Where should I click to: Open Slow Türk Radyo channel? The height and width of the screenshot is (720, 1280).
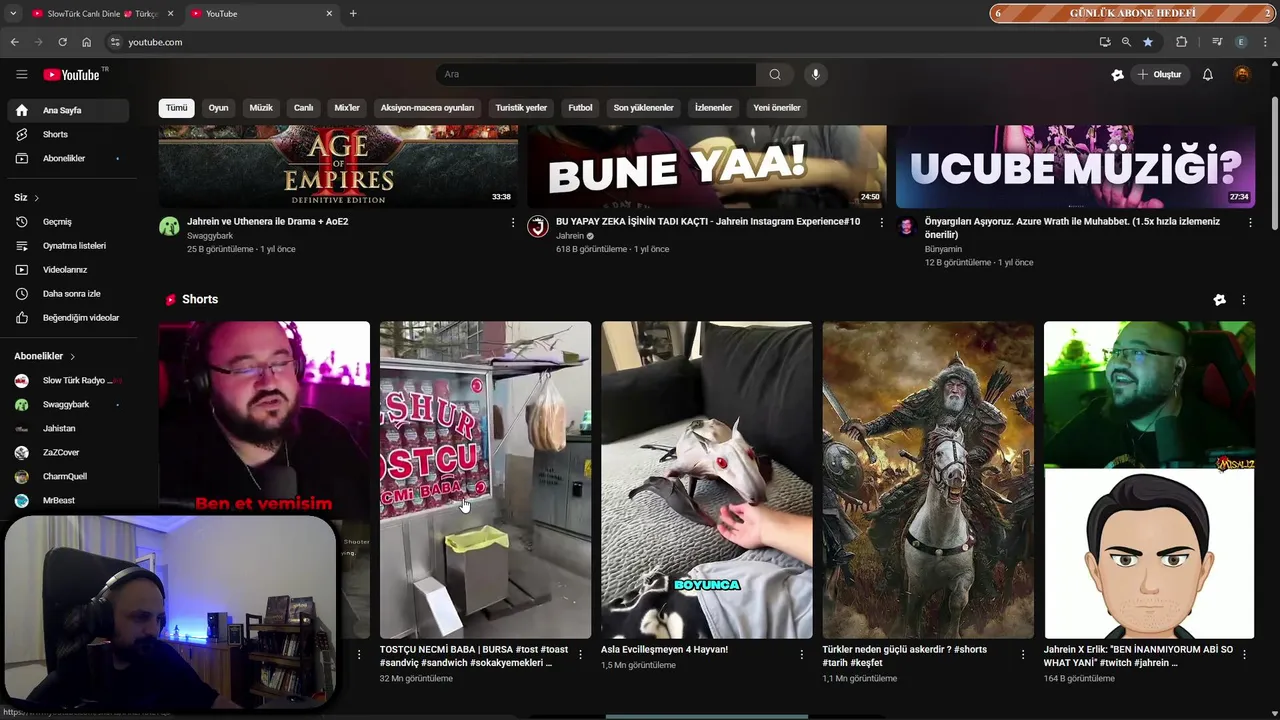pyautogui.click(x=68, y=380)
